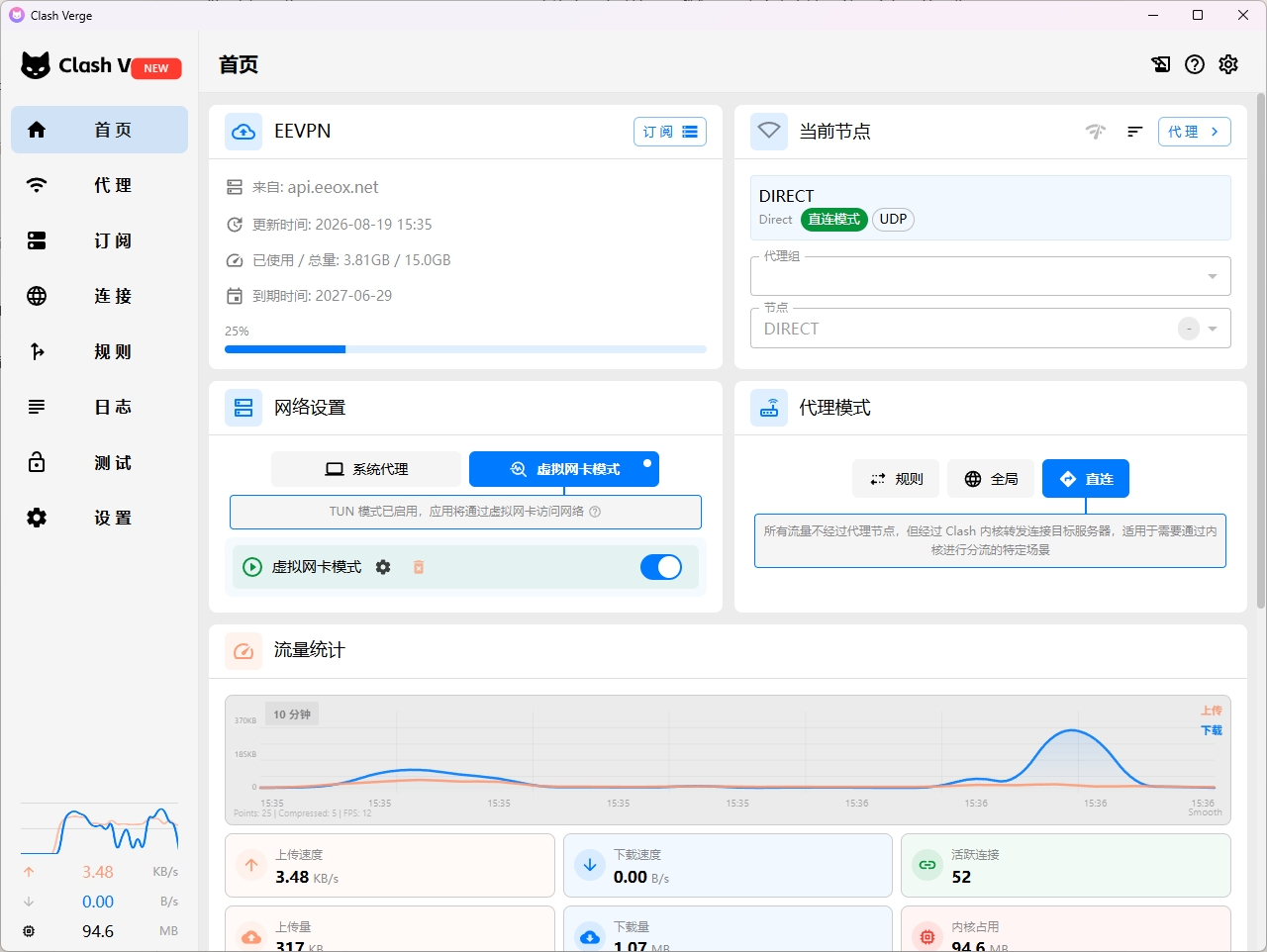1267x952 pixels.
Task: Click the traffic chart area
Action: pyautogui.click(x=728, y=760)
